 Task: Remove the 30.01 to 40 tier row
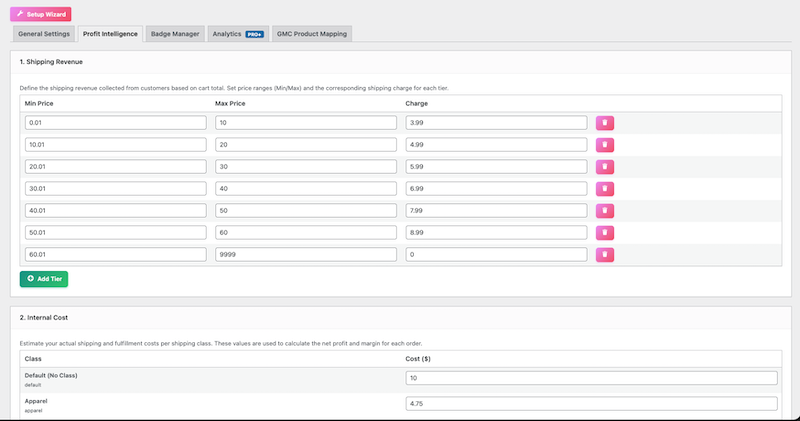coord(605,189)
